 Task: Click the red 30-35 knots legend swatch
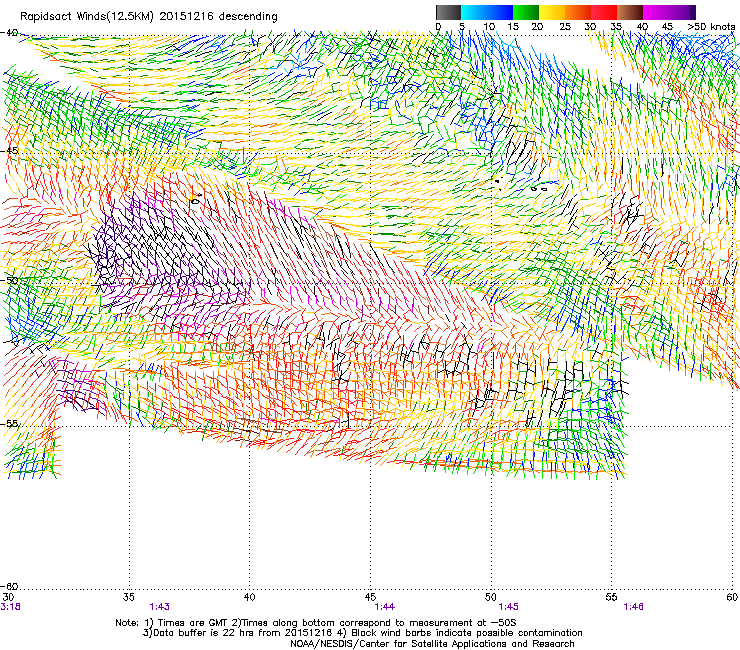(604, 12)
